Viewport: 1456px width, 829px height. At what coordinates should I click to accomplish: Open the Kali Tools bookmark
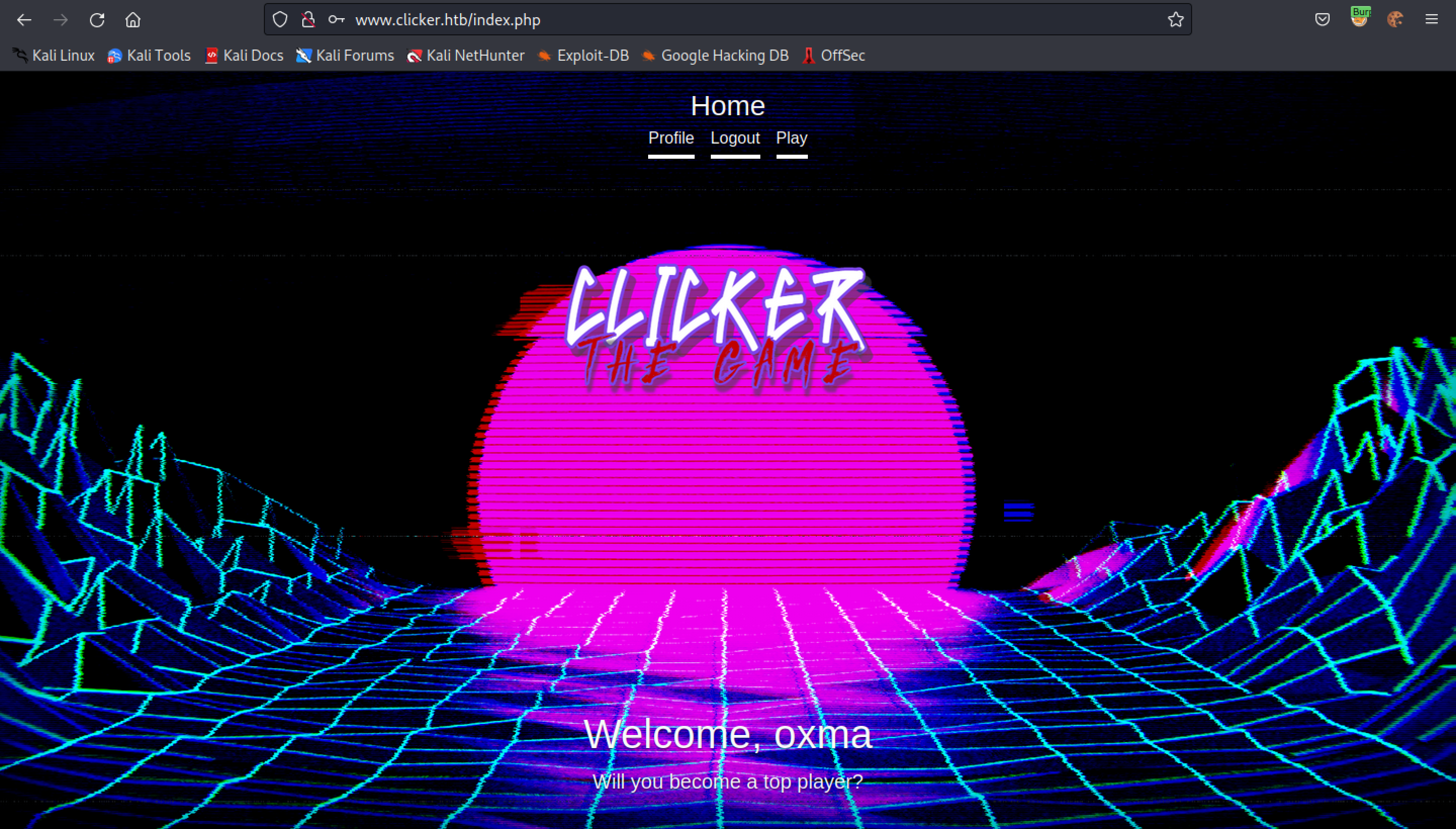(x=149, y=55)
